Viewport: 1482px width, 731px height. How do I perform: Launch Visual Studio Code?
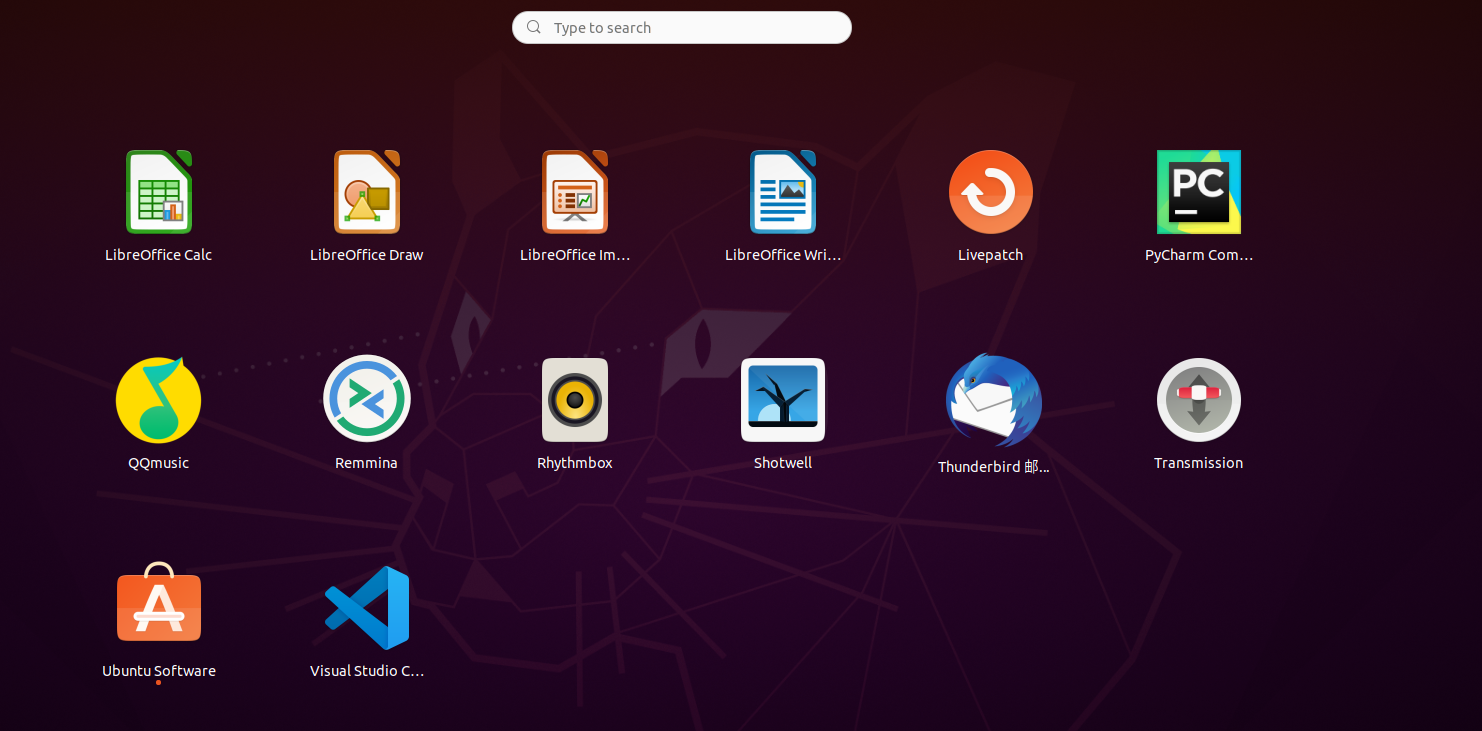pos(366,607)
